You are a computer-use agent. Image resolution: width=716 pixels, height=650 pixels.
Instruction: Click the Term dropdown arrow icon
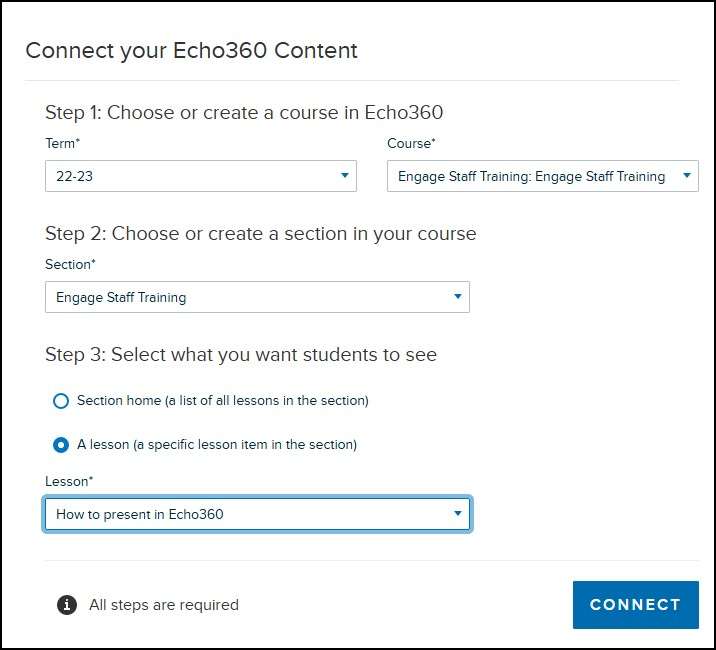[x=345, y=175]
